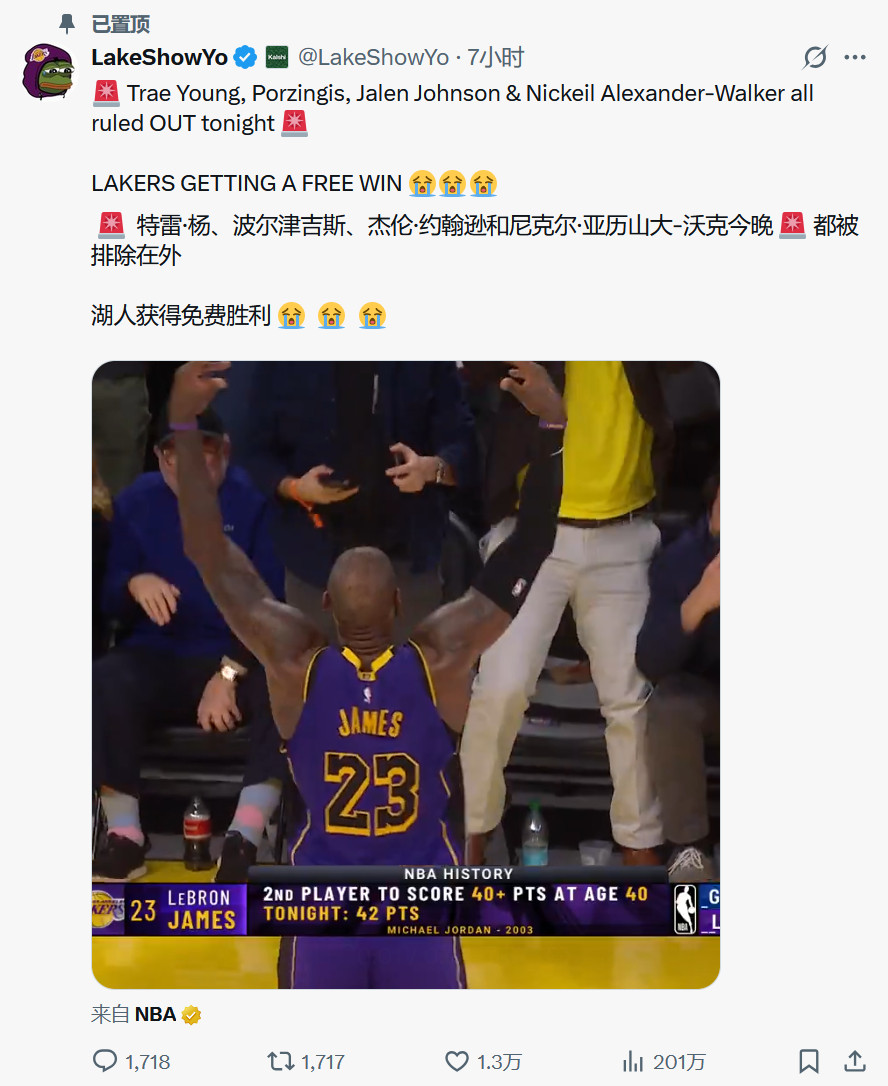Click the LakeShowYo display name
The image size is (888, 1086).
click(x=159, y=57)
